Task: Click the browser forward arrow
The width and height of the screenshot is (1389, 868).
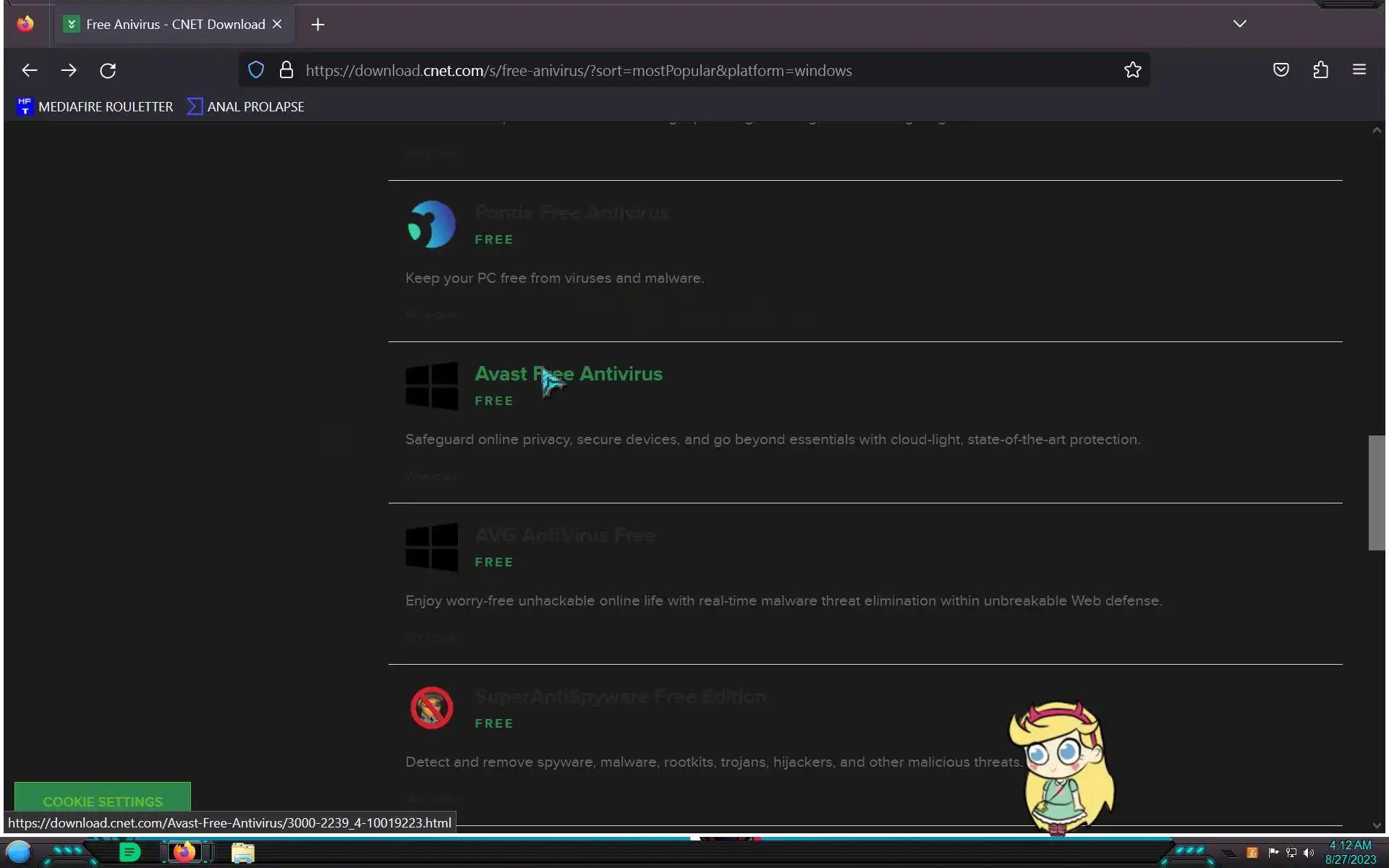Action: coord(69,70)
